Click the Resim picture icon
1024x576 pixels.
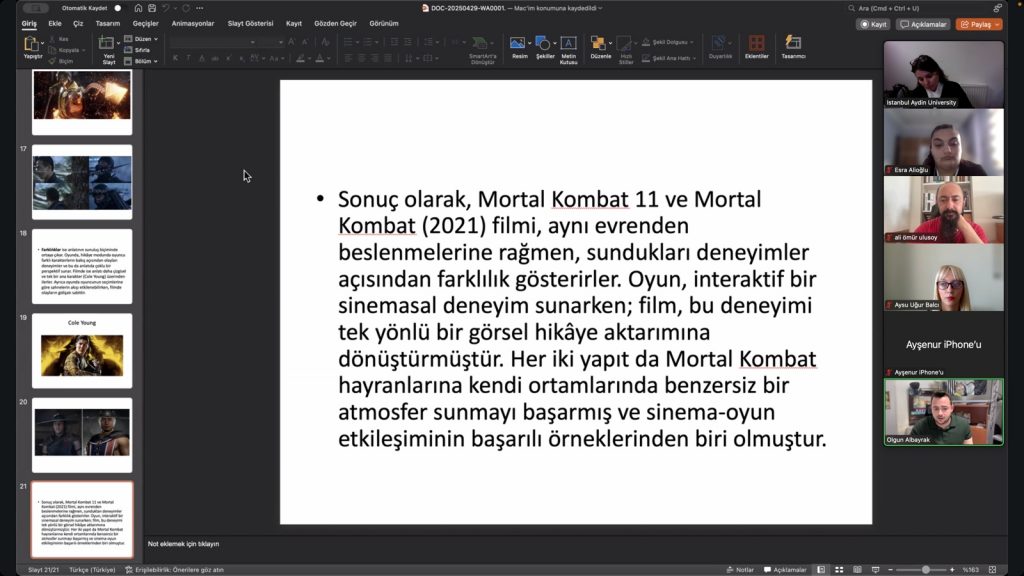517,43
